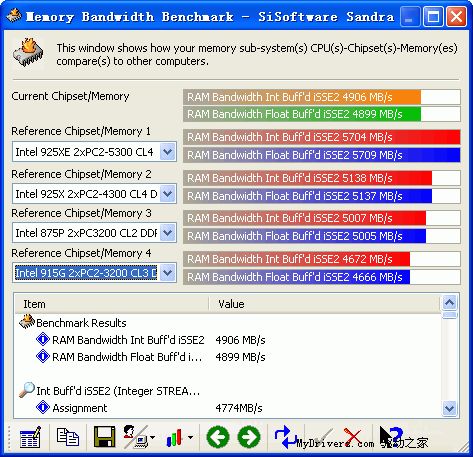Viewport: 473px width, 457px height.
Task: Click the Value column header
Action: tap(324, 304)
